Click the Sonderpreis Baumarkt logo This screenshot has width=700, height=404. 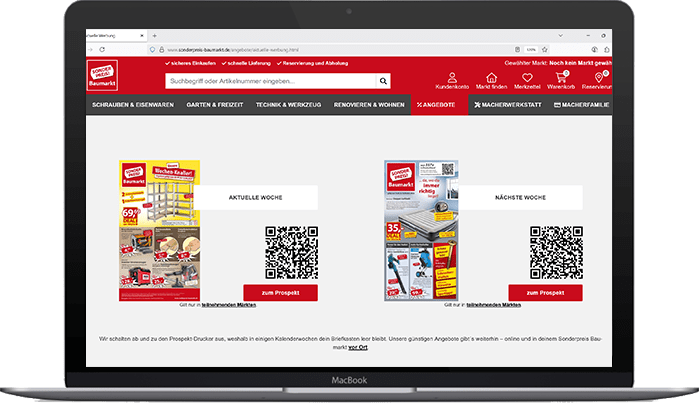pos(102,75)
